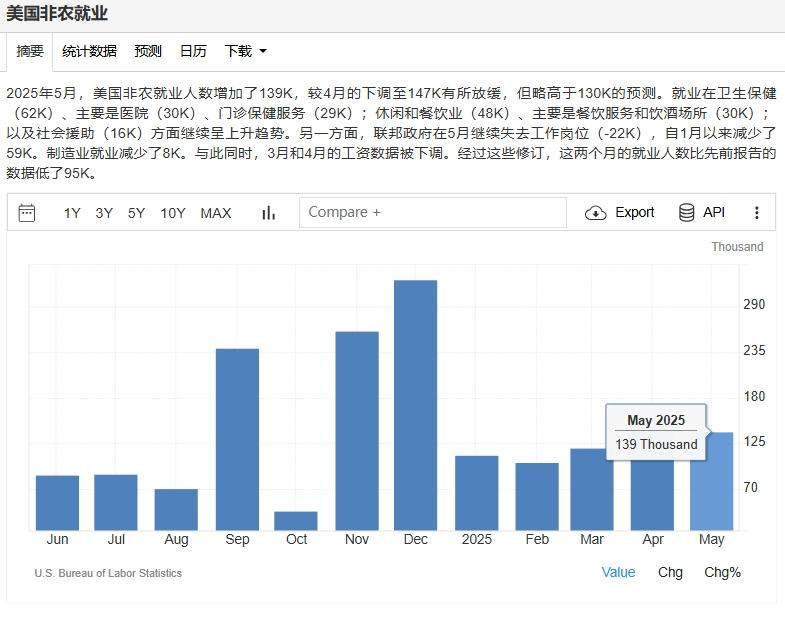Switch to the 摘要 tab
The image size is (785, 633).
pos(30,51)
